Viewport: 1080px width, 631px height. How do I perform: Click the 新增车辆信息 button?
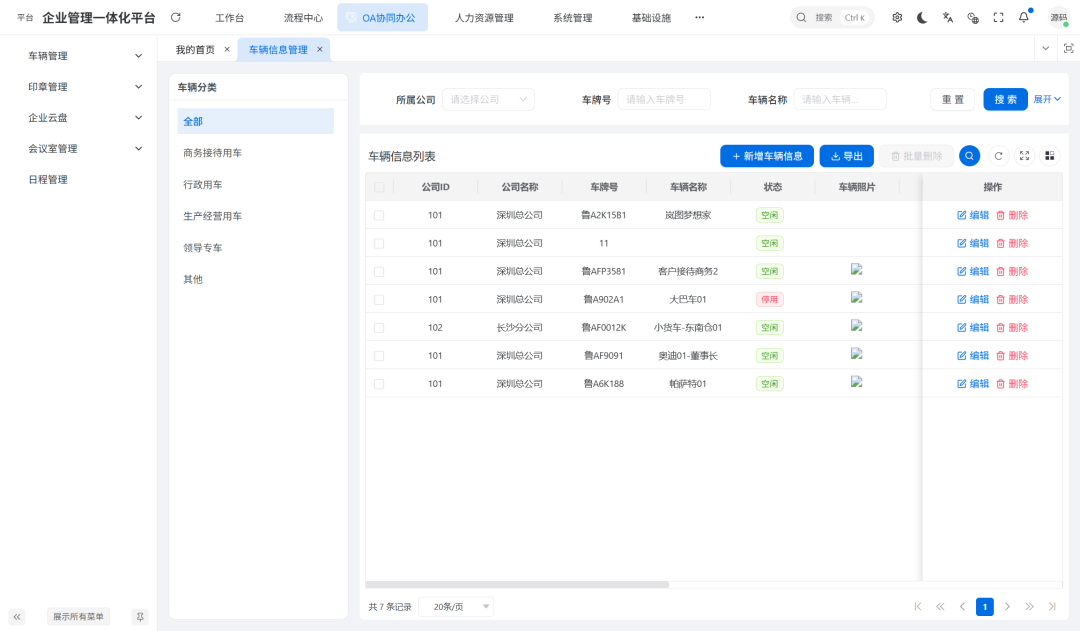click(767, 156)
